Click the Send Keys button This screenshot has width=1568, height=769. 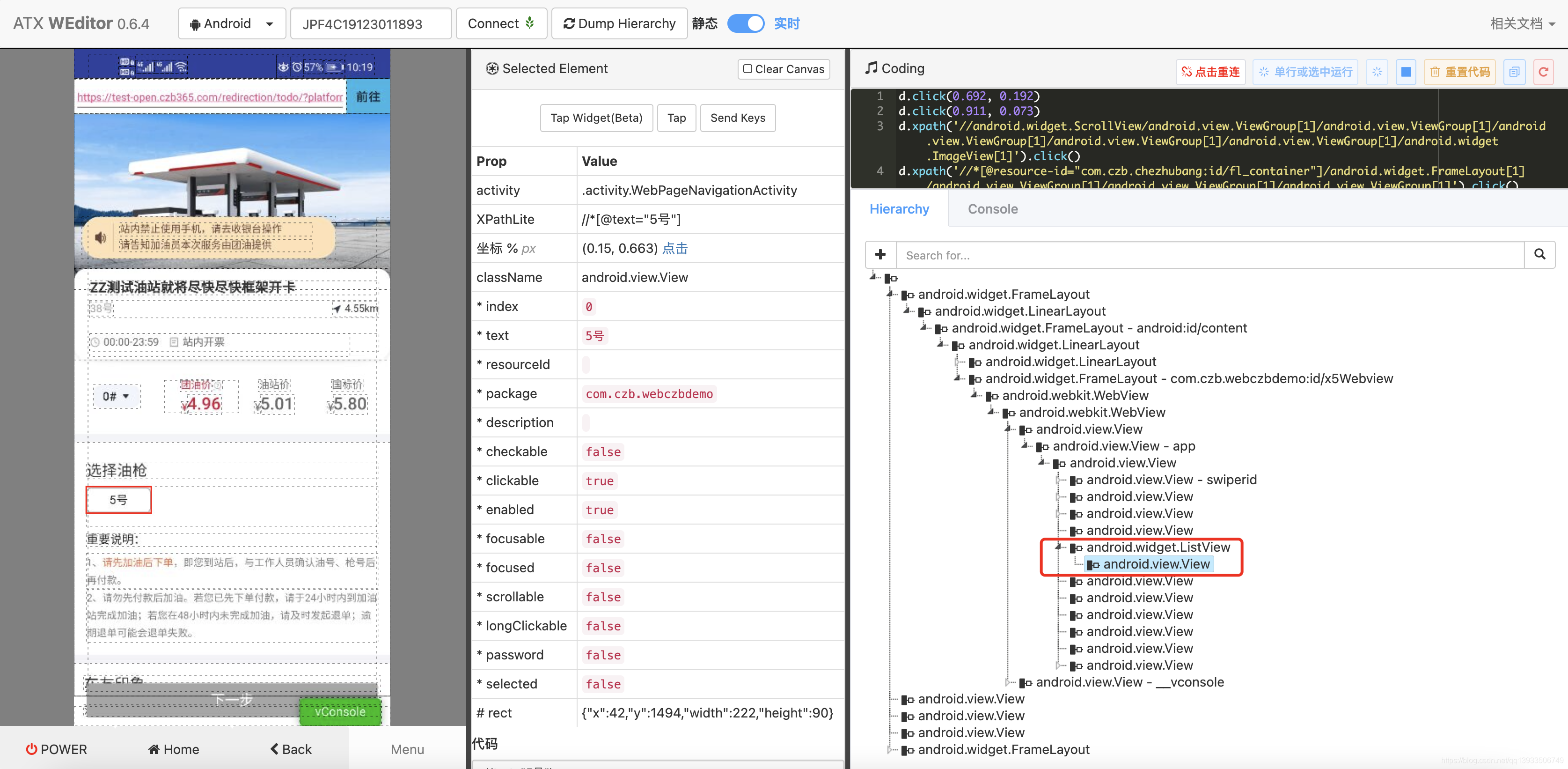click(738, 118)
